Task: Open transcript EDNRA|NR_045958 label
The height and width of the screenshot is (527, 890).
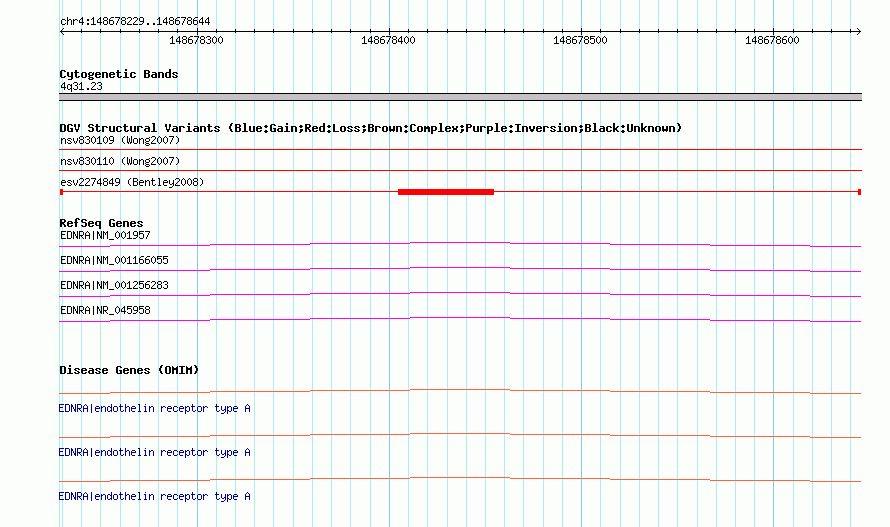Action: pos(105,310)
